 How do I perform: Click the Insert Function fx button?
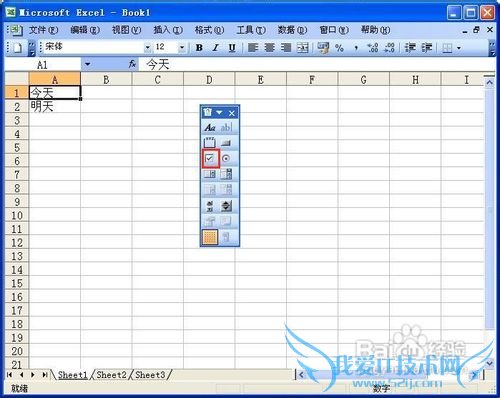(132, 64)
